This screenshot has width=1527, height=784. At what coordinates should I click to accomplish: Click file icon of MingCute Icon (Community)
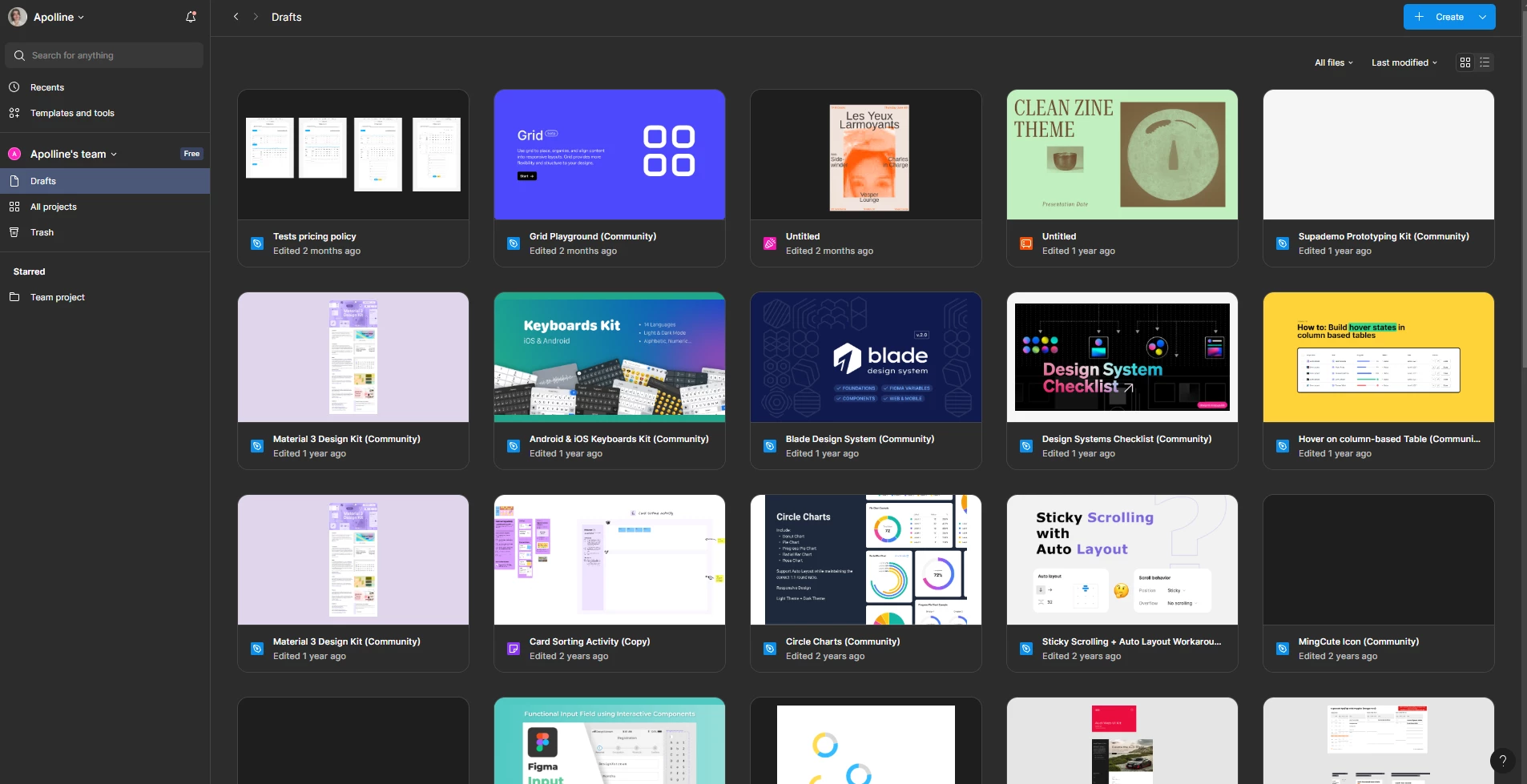tap(1283, 649)
